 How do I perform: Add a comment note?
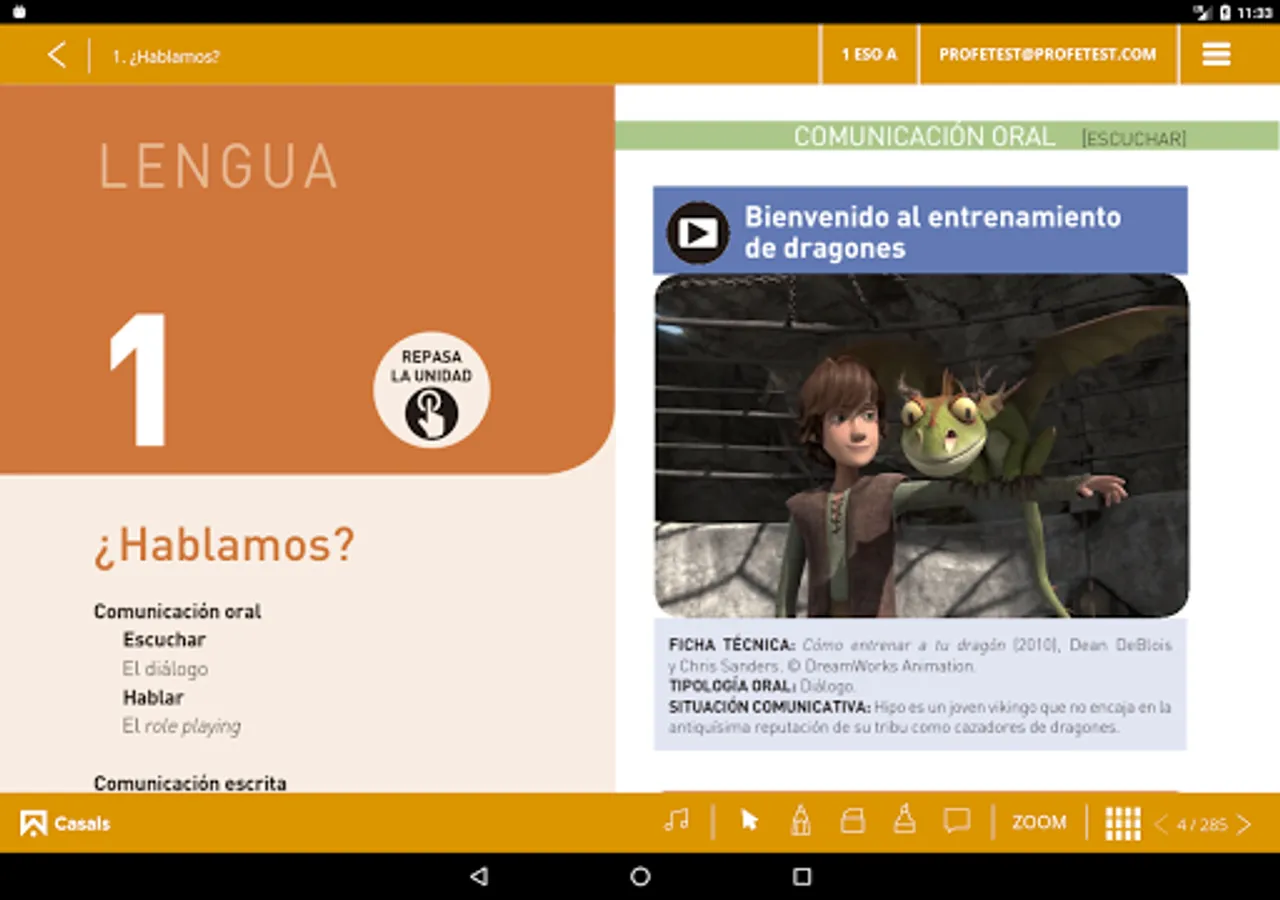(957, 822)
